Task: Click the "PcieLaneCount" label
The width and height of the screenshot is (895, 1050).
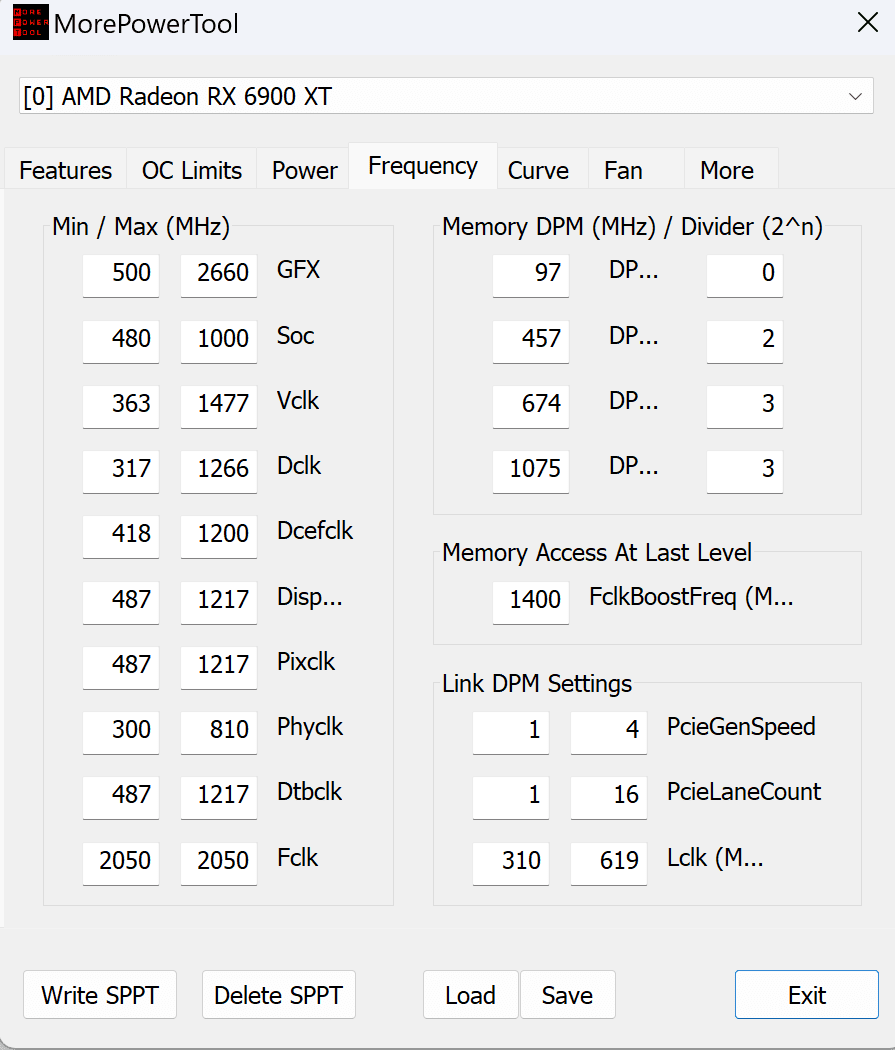Action: pos(744,792)
